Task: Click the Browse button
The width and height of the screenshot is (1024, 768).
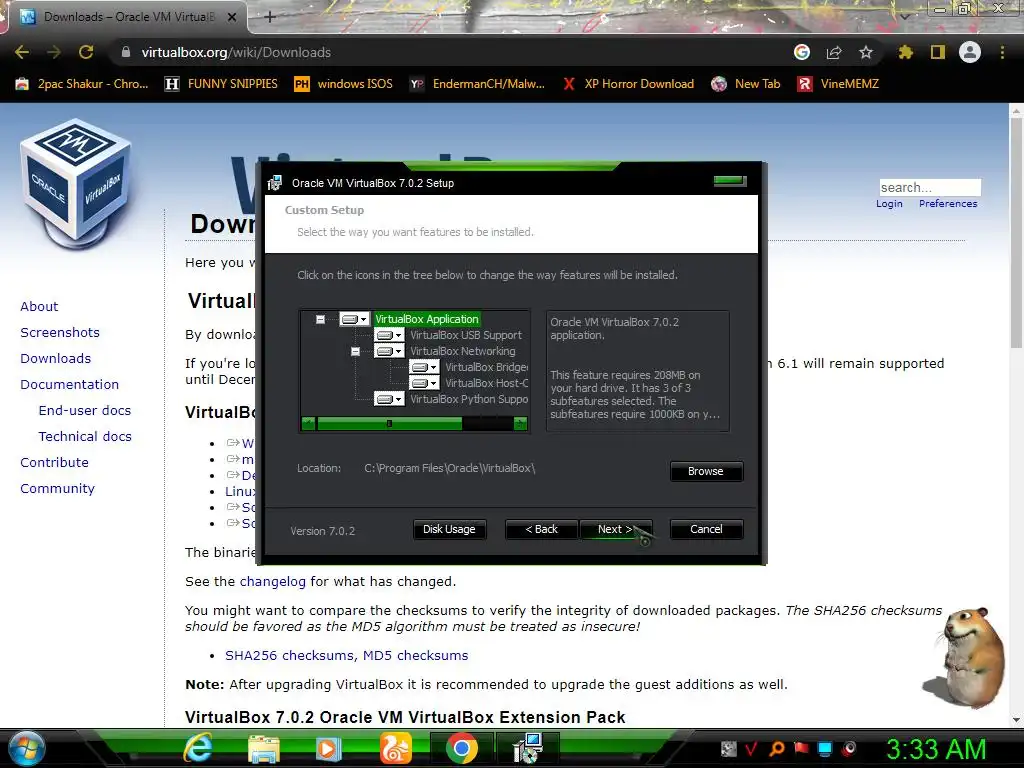Action: [706, 472]
